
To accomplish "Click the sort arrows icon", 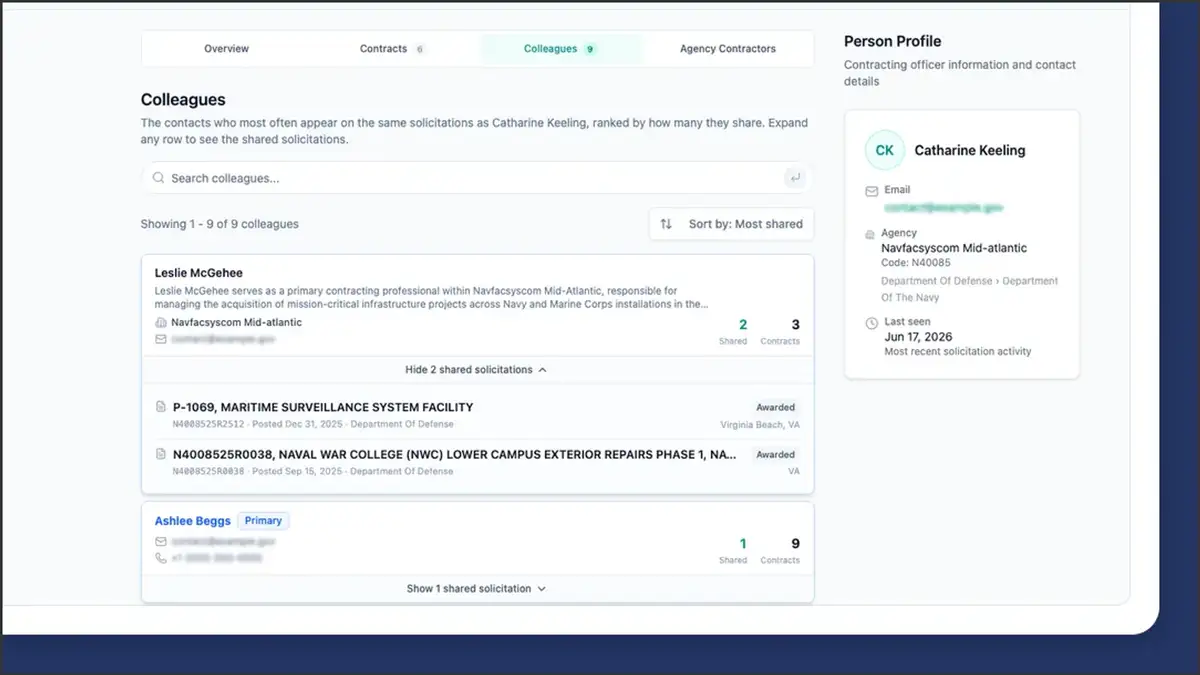I will coord(667,224).
